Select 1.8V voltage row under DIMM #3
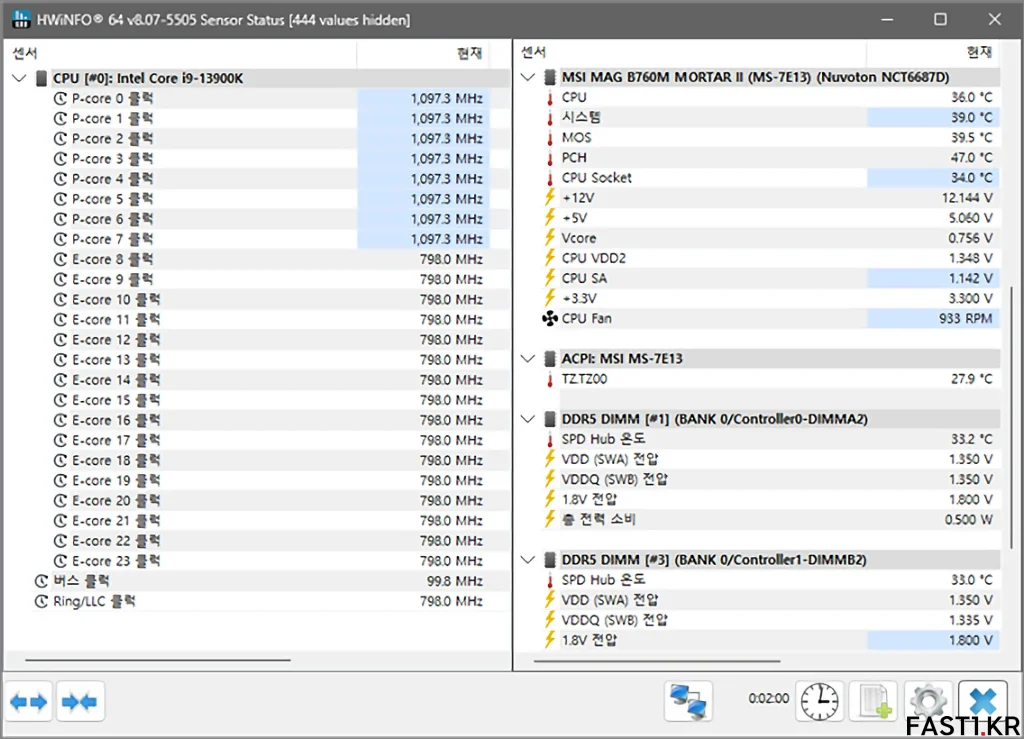This screenshot has width=1024, height=739. point(769,640)
